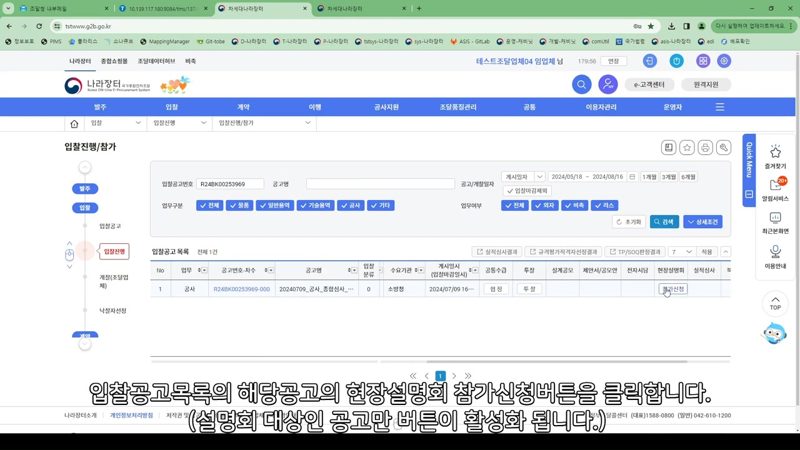Toggle the 공사 checkbox
The height and width of the screenshot is (450, 800).
coord(351,205)
